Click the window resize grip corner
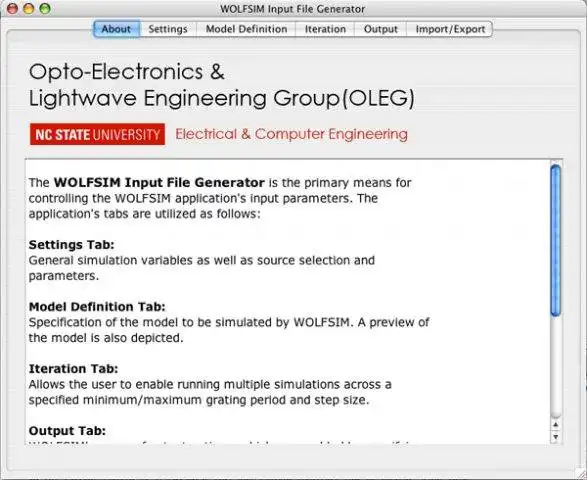Screen dimensions: 587x480 (x=581, y=474)
